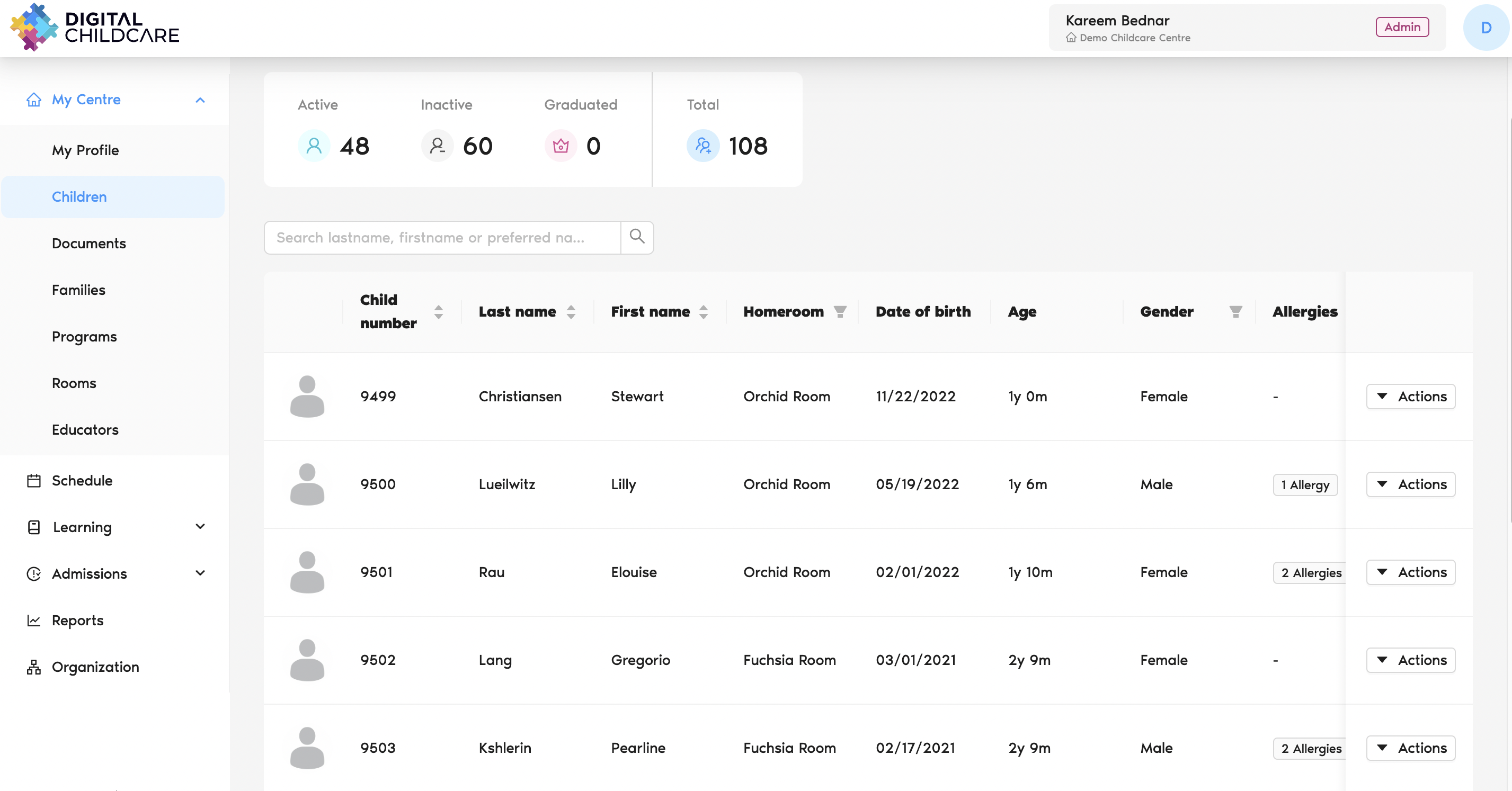Click the Schedule calendar icon in sidebar
The image size is (1512, 791).
(x=34, y=481)
